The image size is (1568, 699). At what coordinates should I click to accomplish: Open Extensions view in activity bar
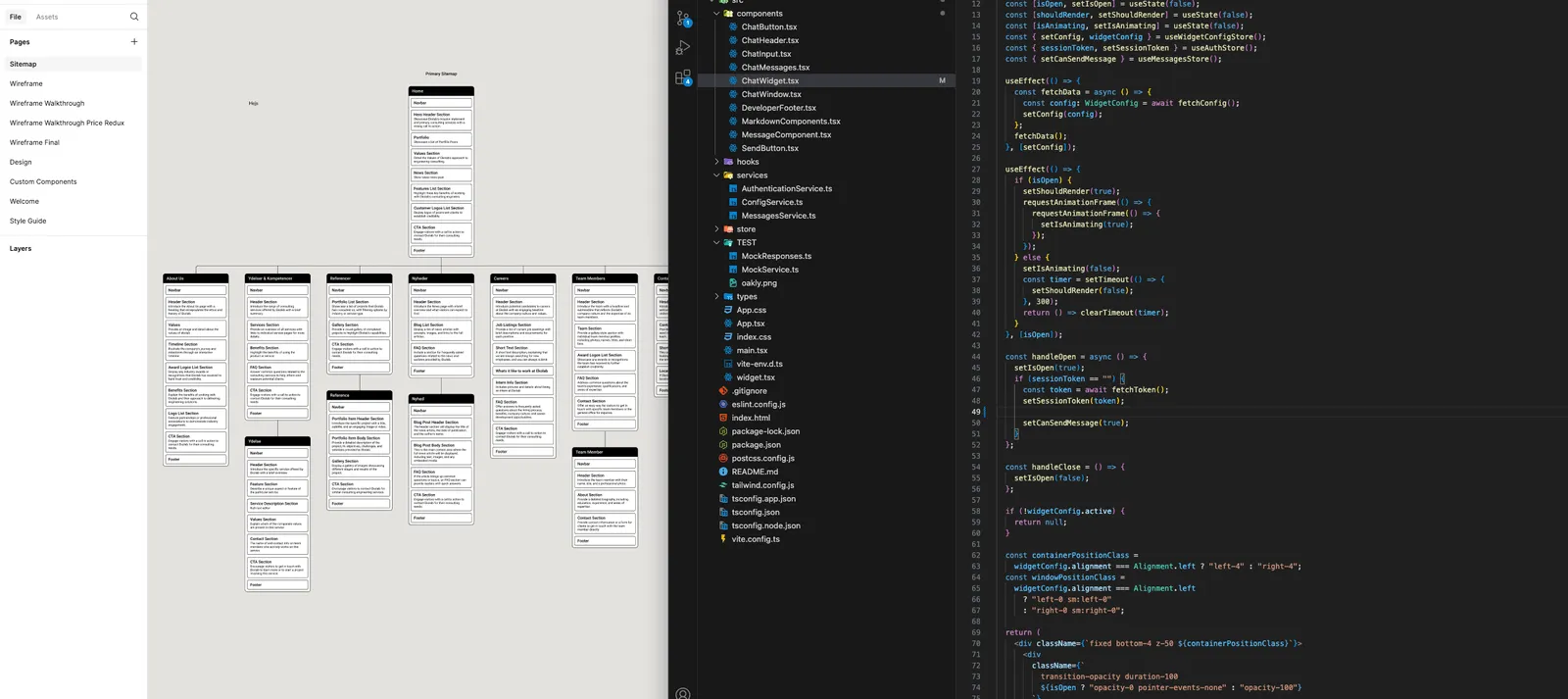683,77
